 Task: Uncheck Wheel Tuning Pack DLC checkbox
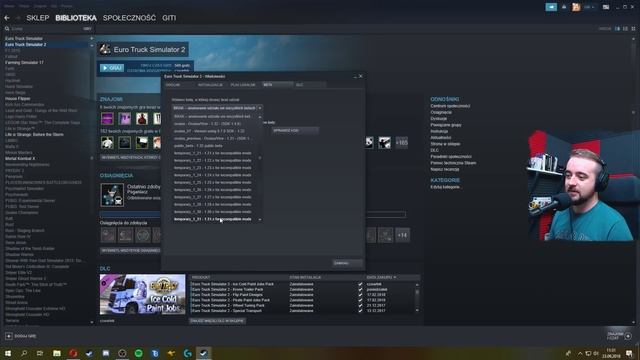(360, 305)
